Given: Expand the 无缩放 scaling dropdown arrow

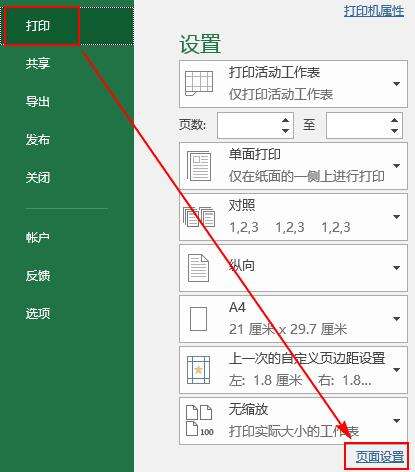Looking at the screenshot, I should [396, 421].
